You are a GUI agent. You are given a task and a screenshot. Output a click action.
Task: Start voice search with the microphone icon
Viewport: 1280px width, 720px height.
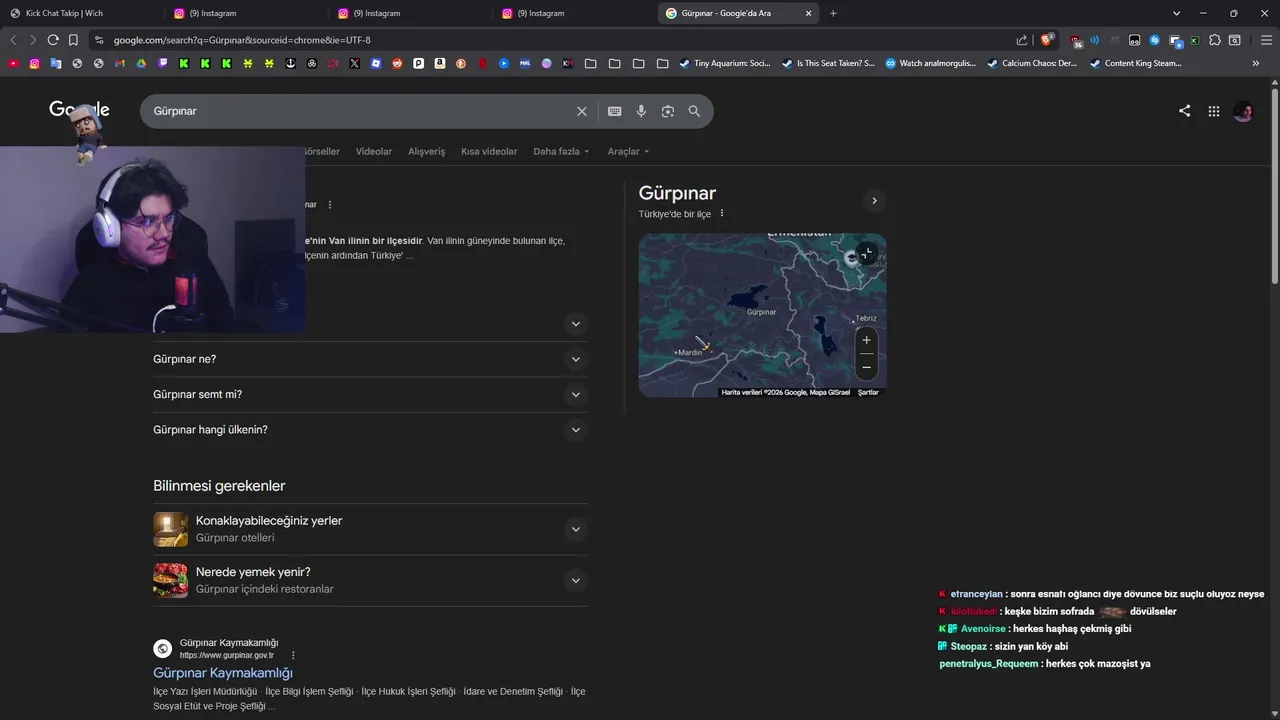pyautogui.click(x=641, y=111)
